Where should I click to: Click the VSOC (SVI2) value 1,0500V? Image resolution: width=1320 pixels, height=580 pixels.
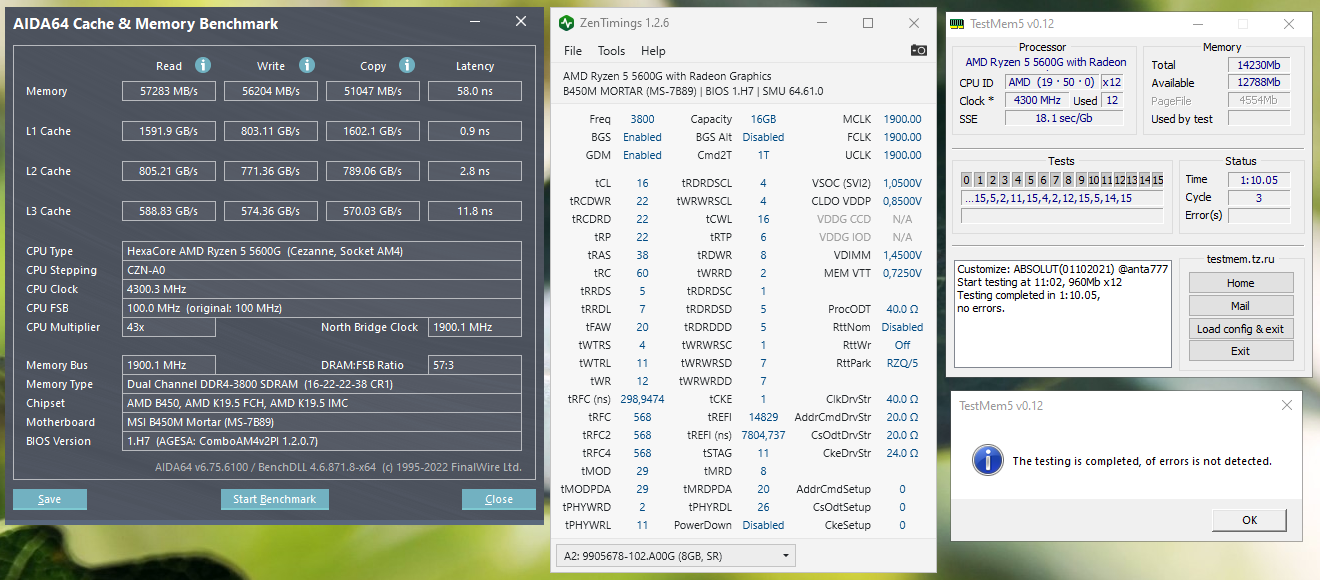902,183
